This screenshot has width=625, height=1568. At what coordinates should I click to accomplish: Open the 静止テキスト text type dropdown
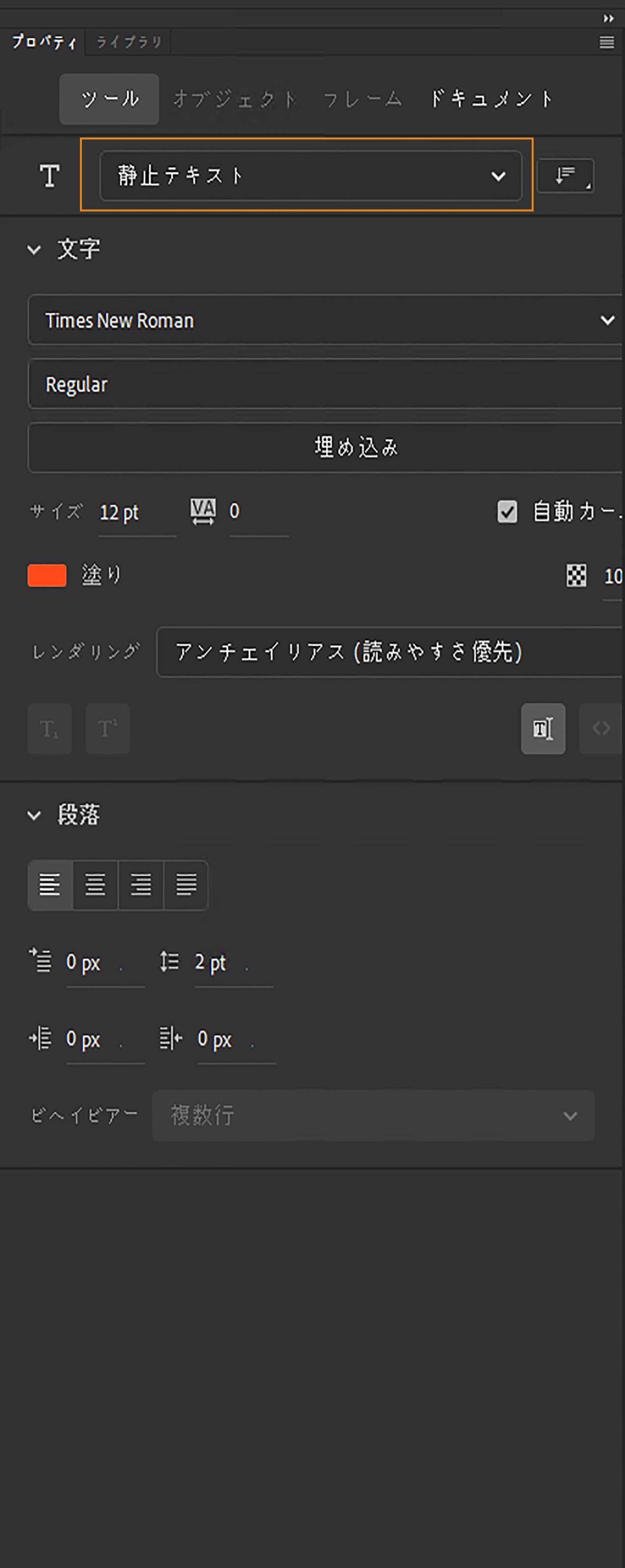point(311,177)
